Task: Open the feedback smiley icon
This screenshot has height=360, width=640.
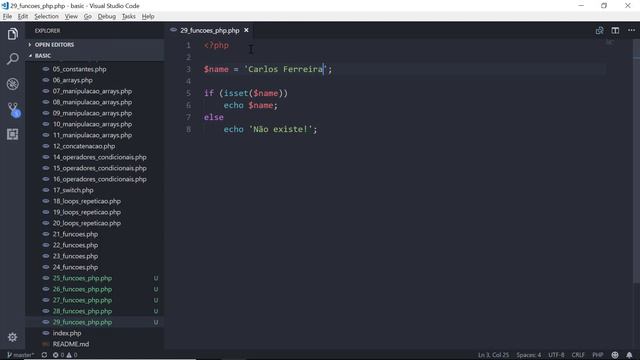Action: click(615, 355)
